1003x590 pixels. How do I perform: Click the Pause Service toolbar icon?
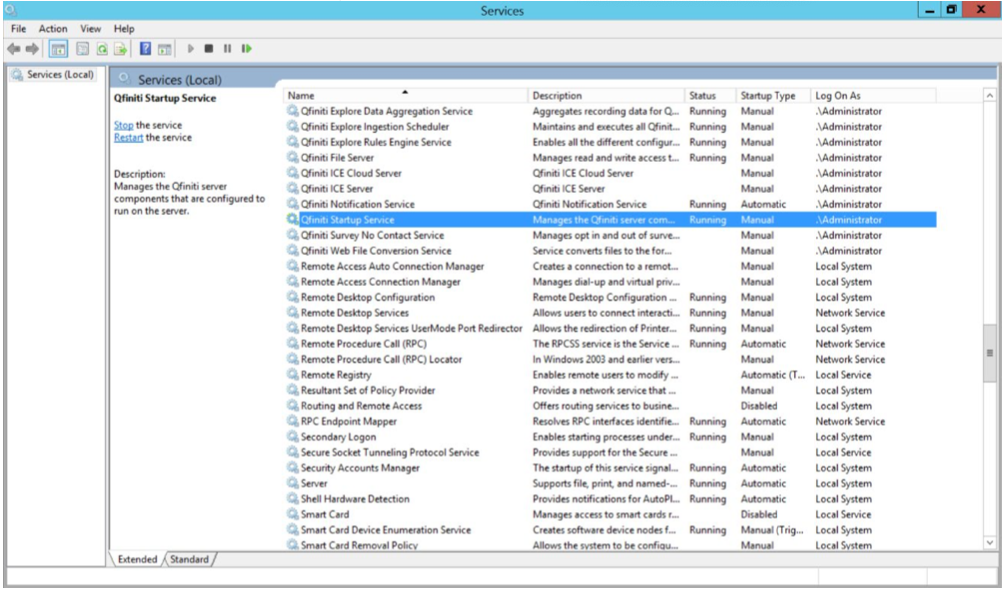coord(227,48)
